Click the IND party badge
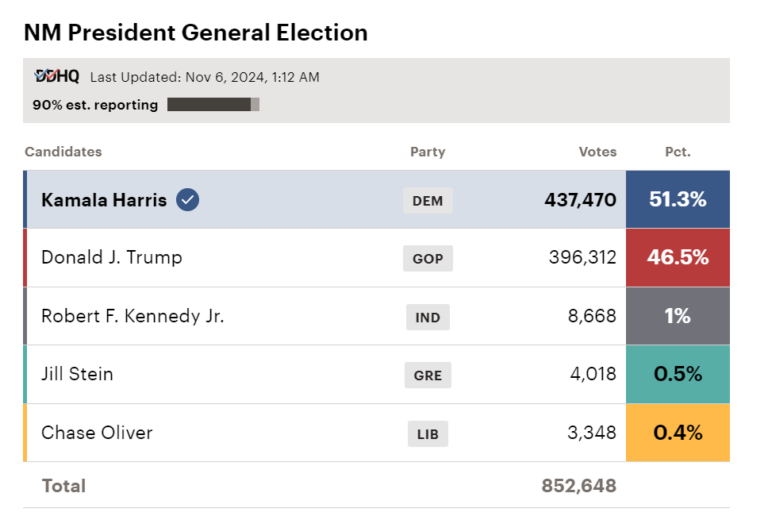 [428, 317]
